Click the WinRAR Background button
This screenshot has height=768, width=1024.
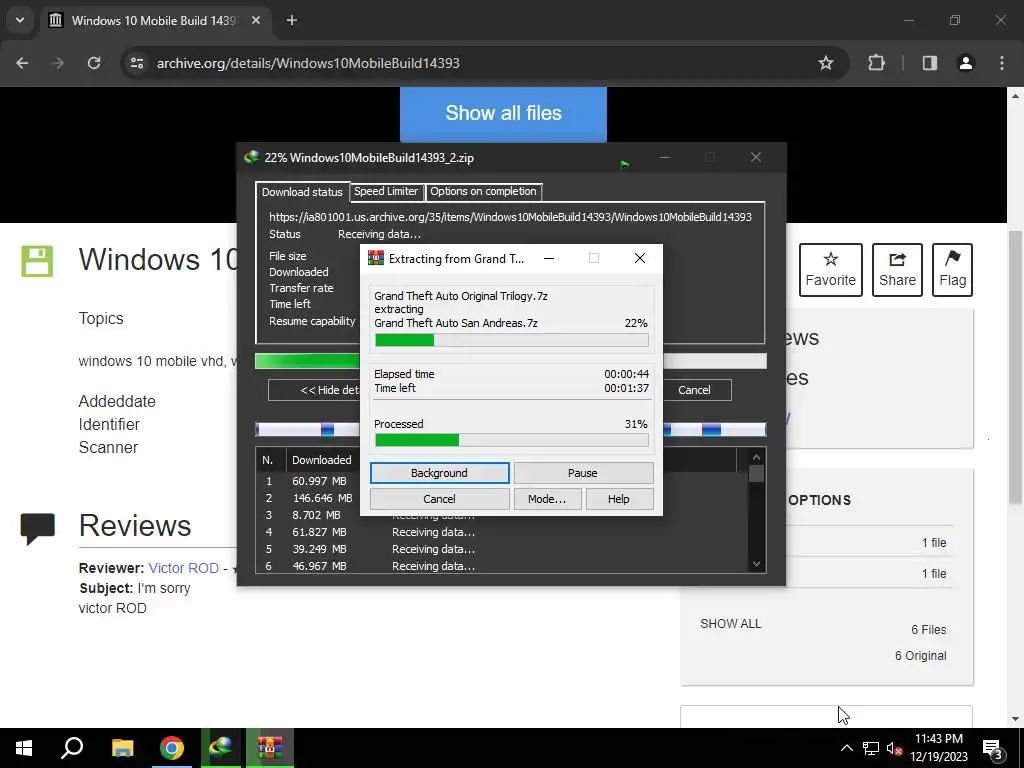click(440, 473)
